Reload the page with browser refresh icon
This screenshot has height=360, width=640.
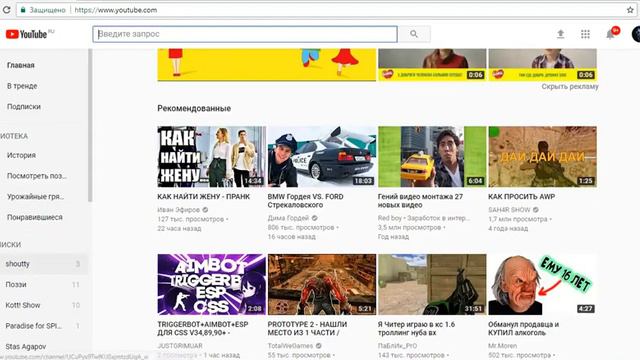[6, 10]
